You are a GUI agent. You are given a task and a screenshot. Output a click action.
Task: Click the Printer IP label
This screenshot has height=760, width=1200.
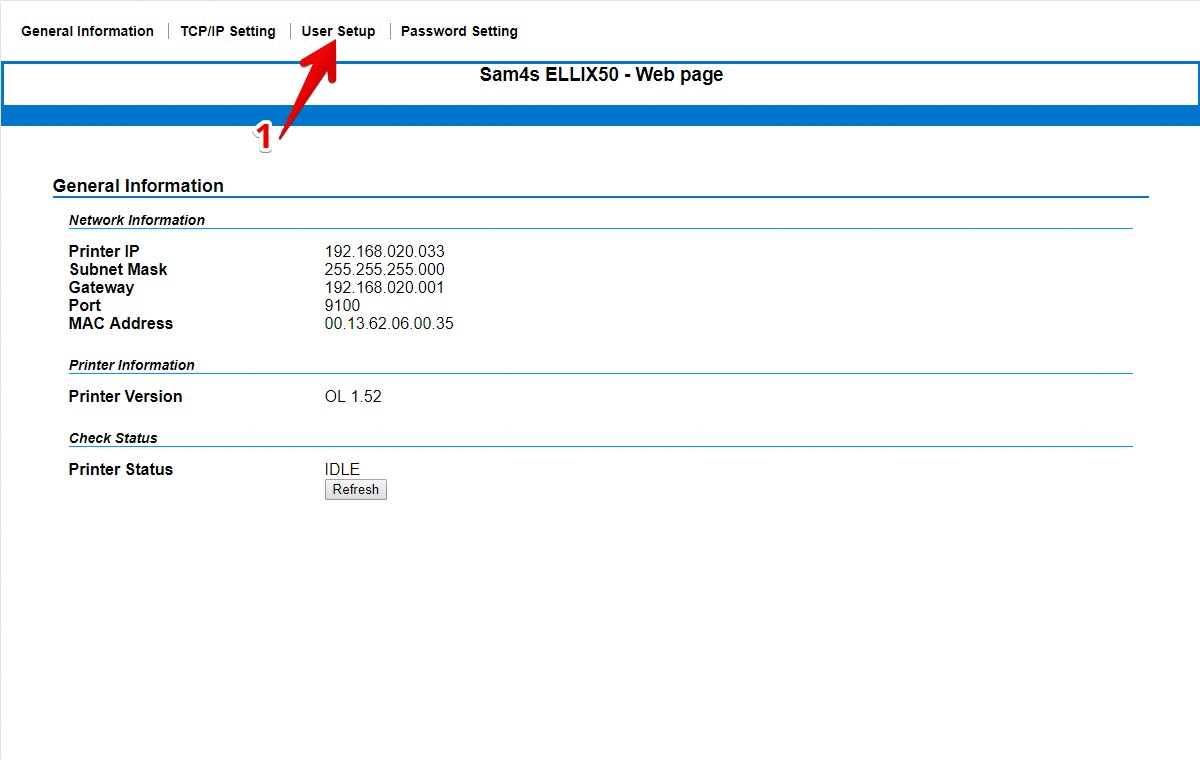(x=104, y=251)
